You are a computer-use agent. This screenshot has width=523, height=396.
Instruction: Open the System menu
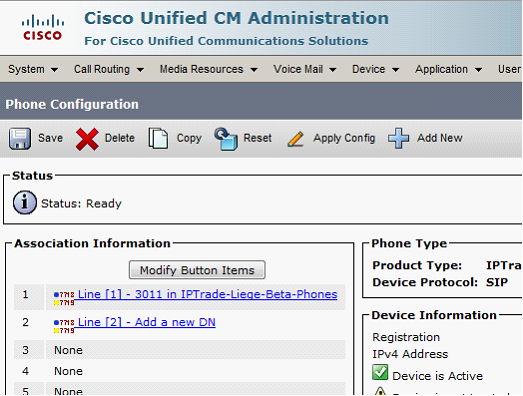[x=33, y=69]
